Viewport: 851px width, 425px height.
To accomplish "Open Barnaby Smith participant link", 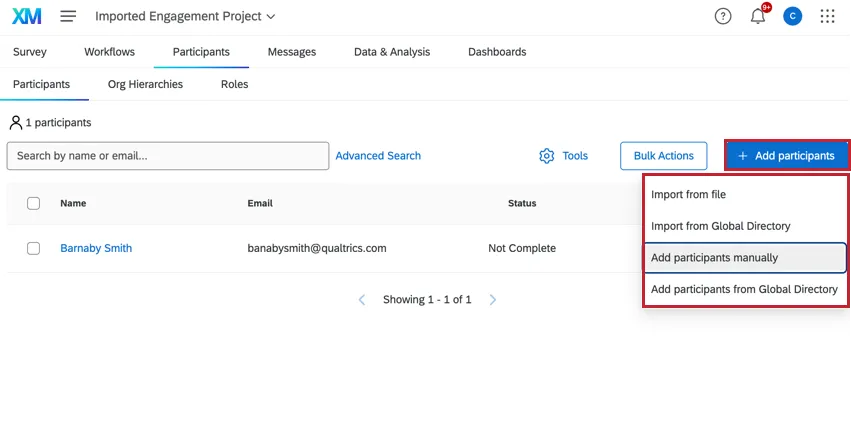I will tap(96, 248).
